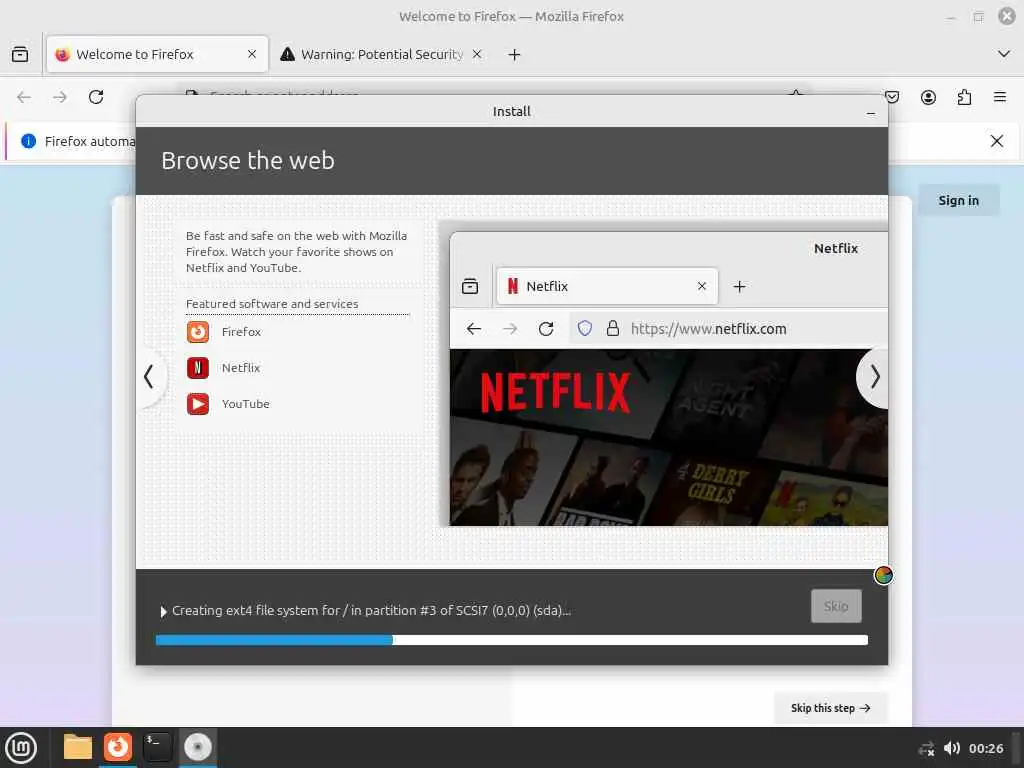
Task: Click the Firefox reload page button
Action: click(x=96, y=97)
